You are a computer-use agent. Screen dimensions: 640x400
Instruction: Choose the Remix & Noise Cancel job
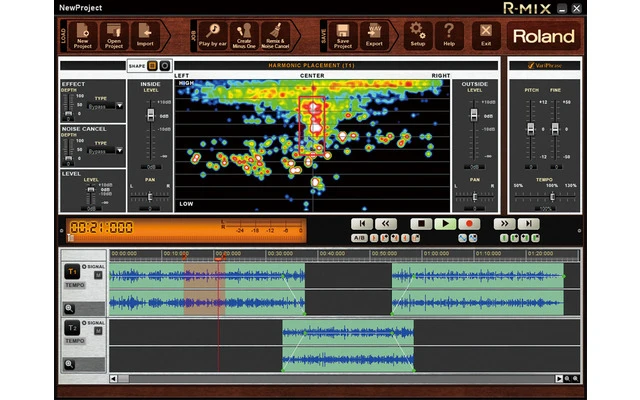click(x=275, y=36)
